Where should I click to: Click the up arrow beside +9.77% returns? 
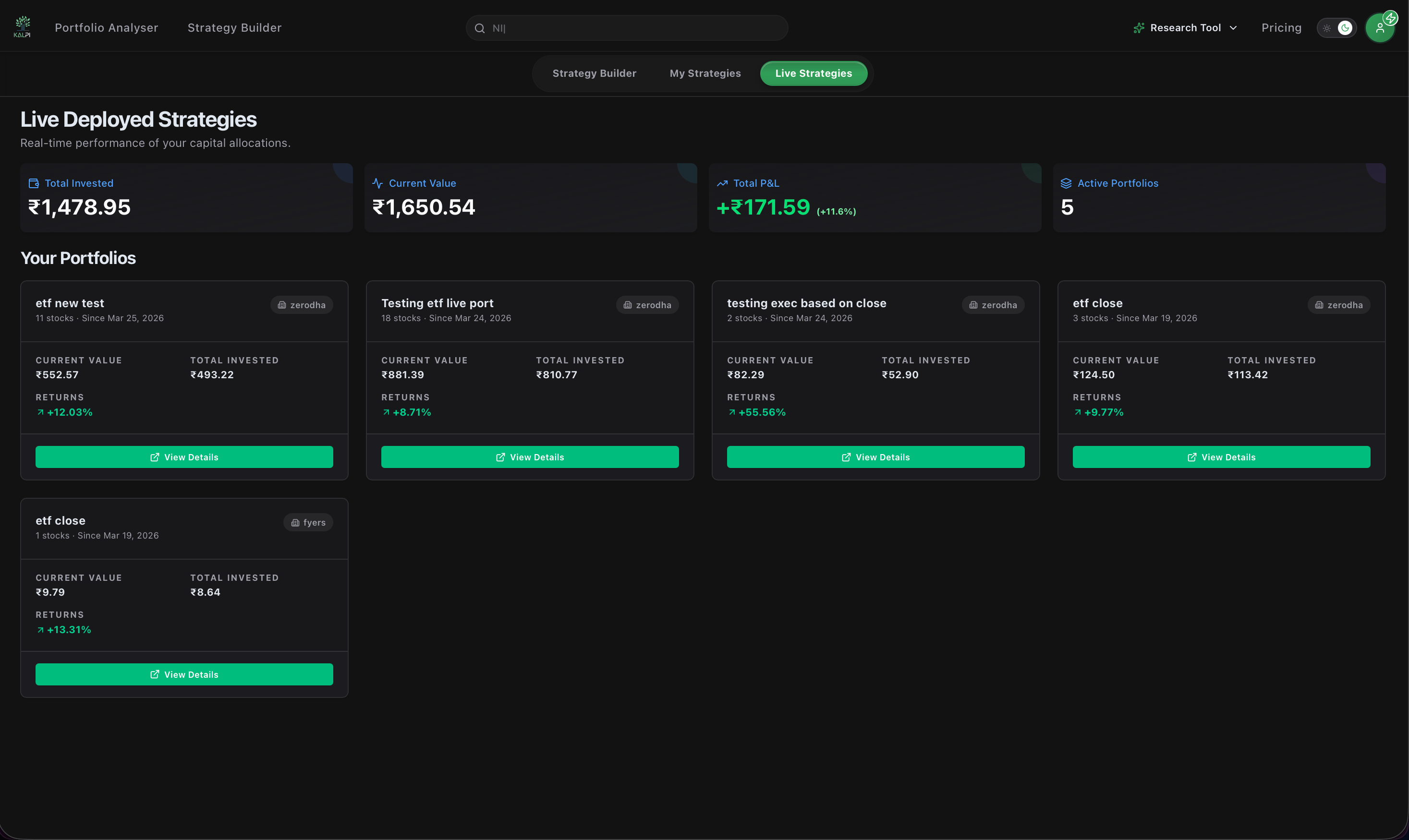1078,413
